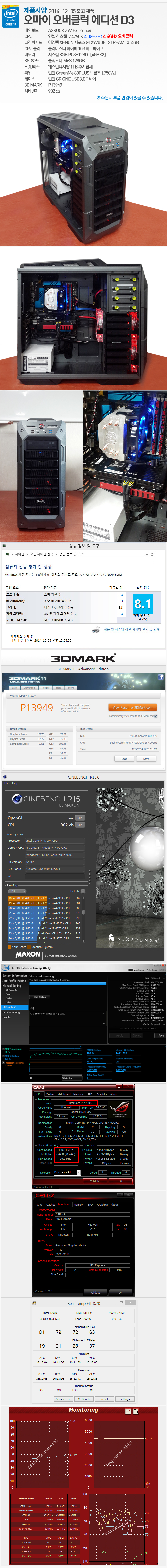
Task: Open the Help tab in 3DMark 11
Action: click(59, 688)
